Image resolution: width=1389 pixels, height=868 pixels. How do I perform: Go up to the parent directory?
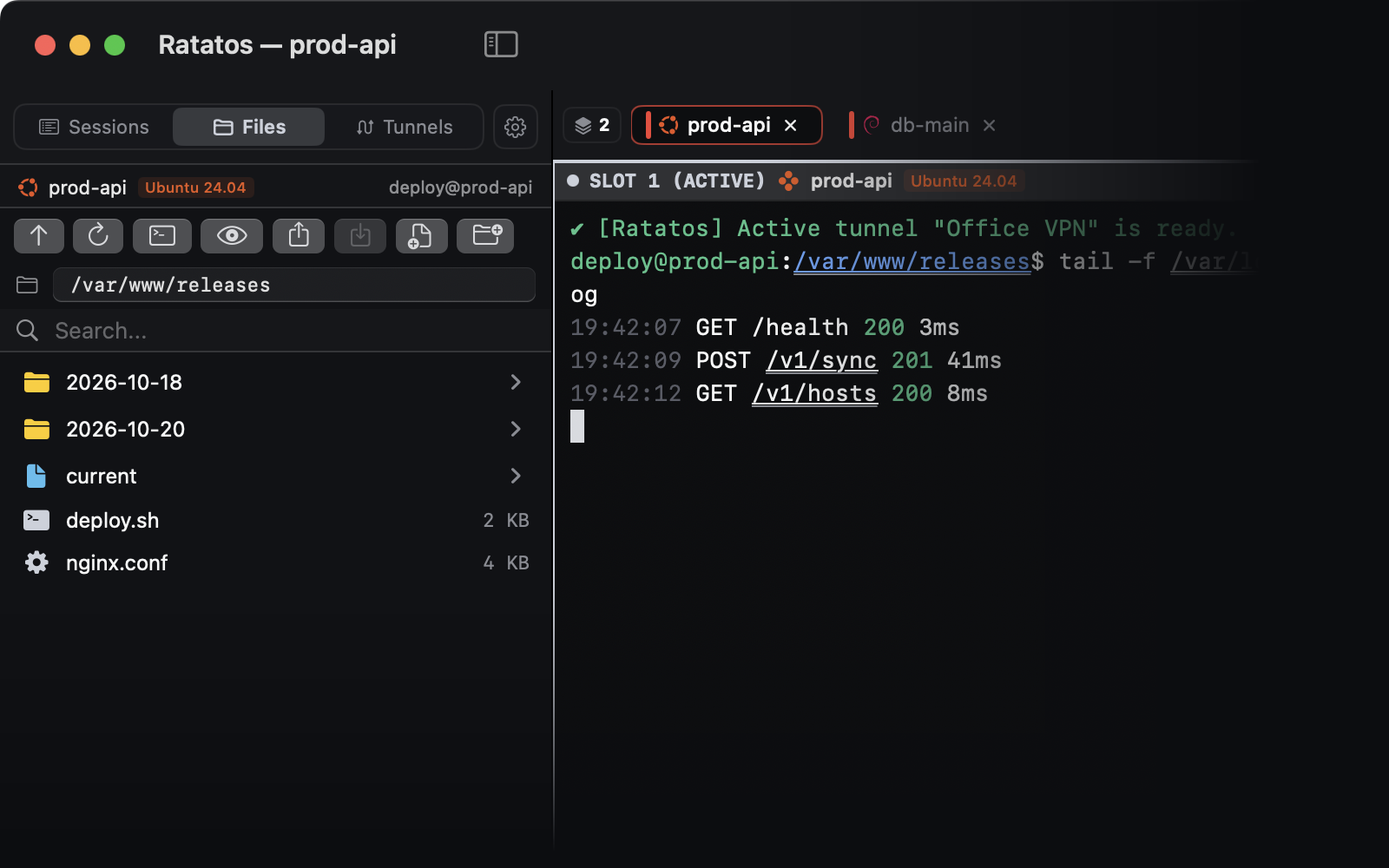(39, 235)
